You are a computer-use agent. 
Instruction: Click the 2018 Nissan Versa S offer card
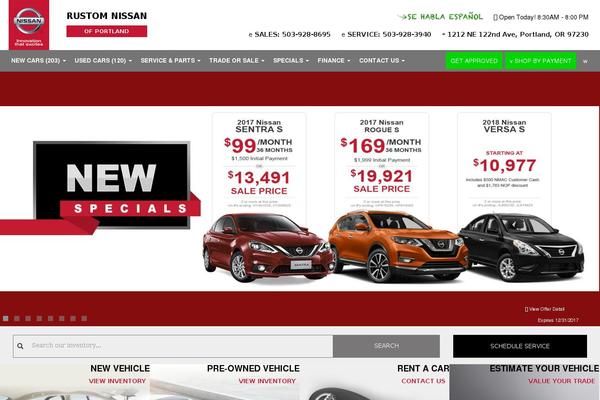(504, 164)
